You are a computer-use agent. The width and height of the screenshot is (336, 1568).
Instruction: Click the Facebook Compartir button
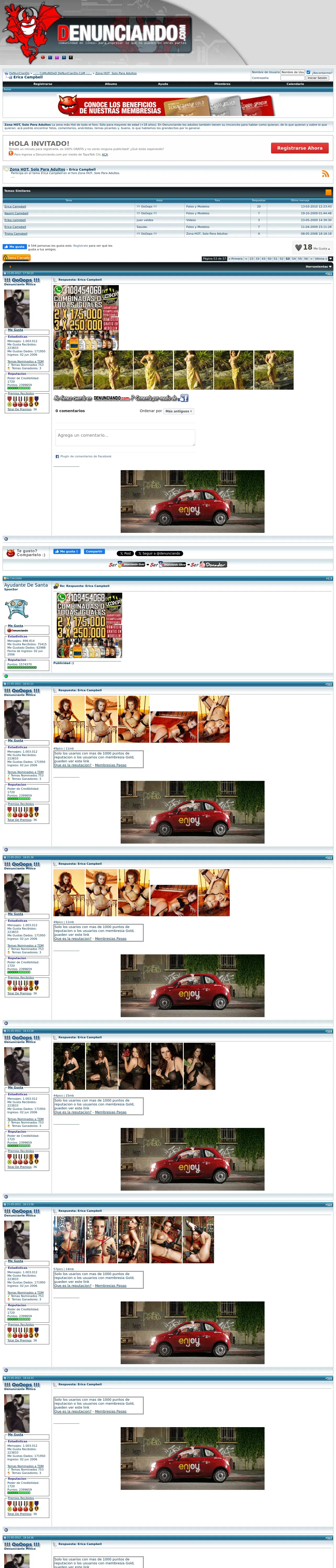tap(94, 551)
